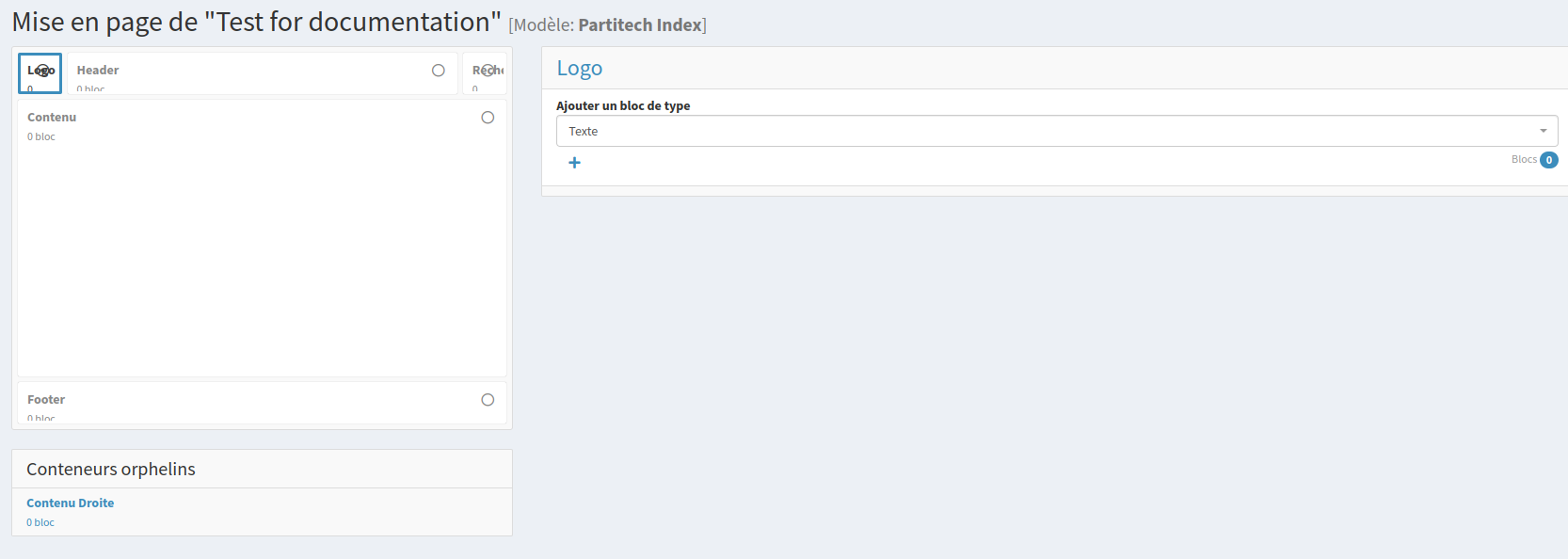The width and height of the screenshot is (1568, 559).
Task: Click the Conteneurs orphelins panel heading
Action: (x=111, y=470)
